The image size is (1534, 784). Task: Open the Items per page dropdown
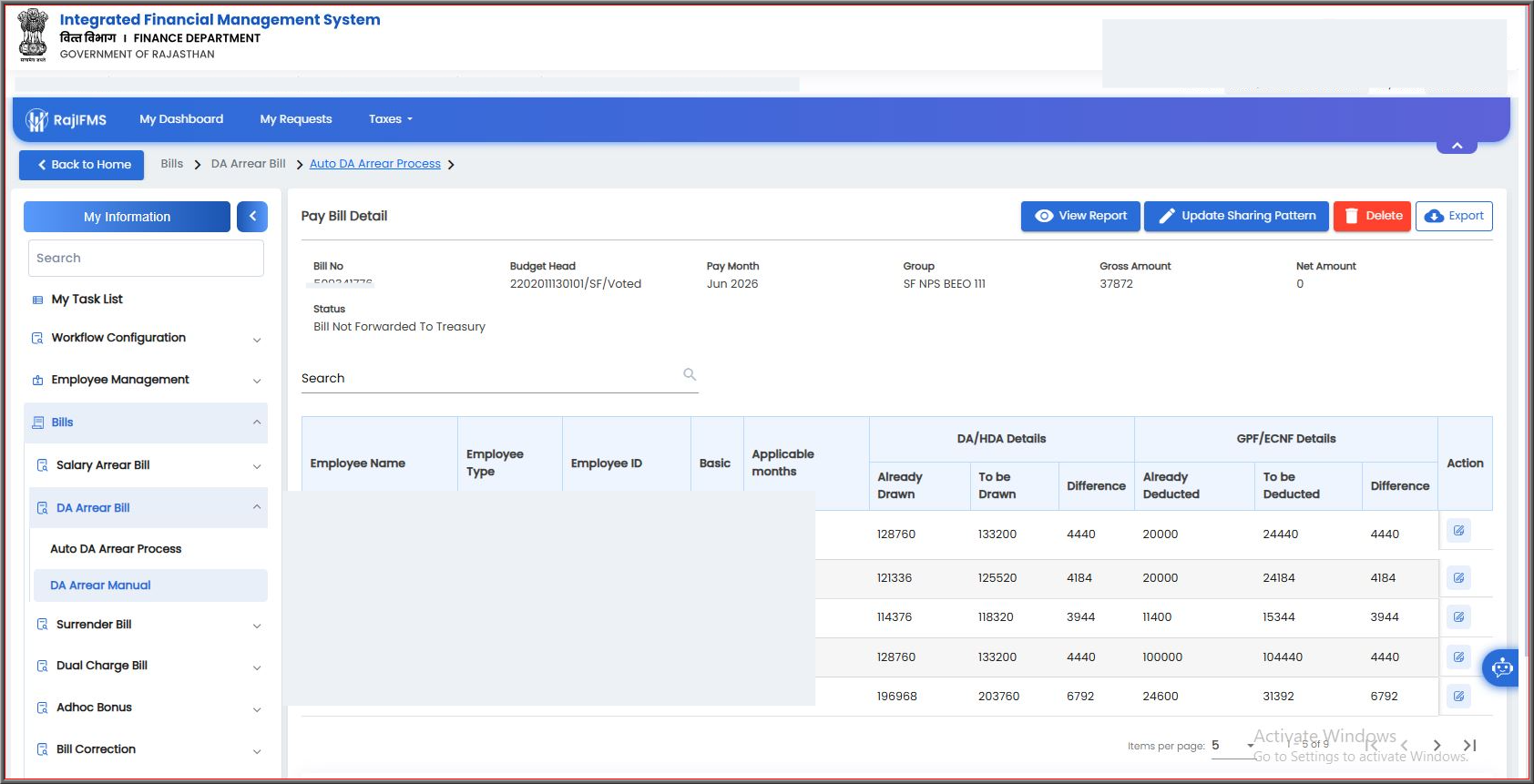(x=1233, y=746)
